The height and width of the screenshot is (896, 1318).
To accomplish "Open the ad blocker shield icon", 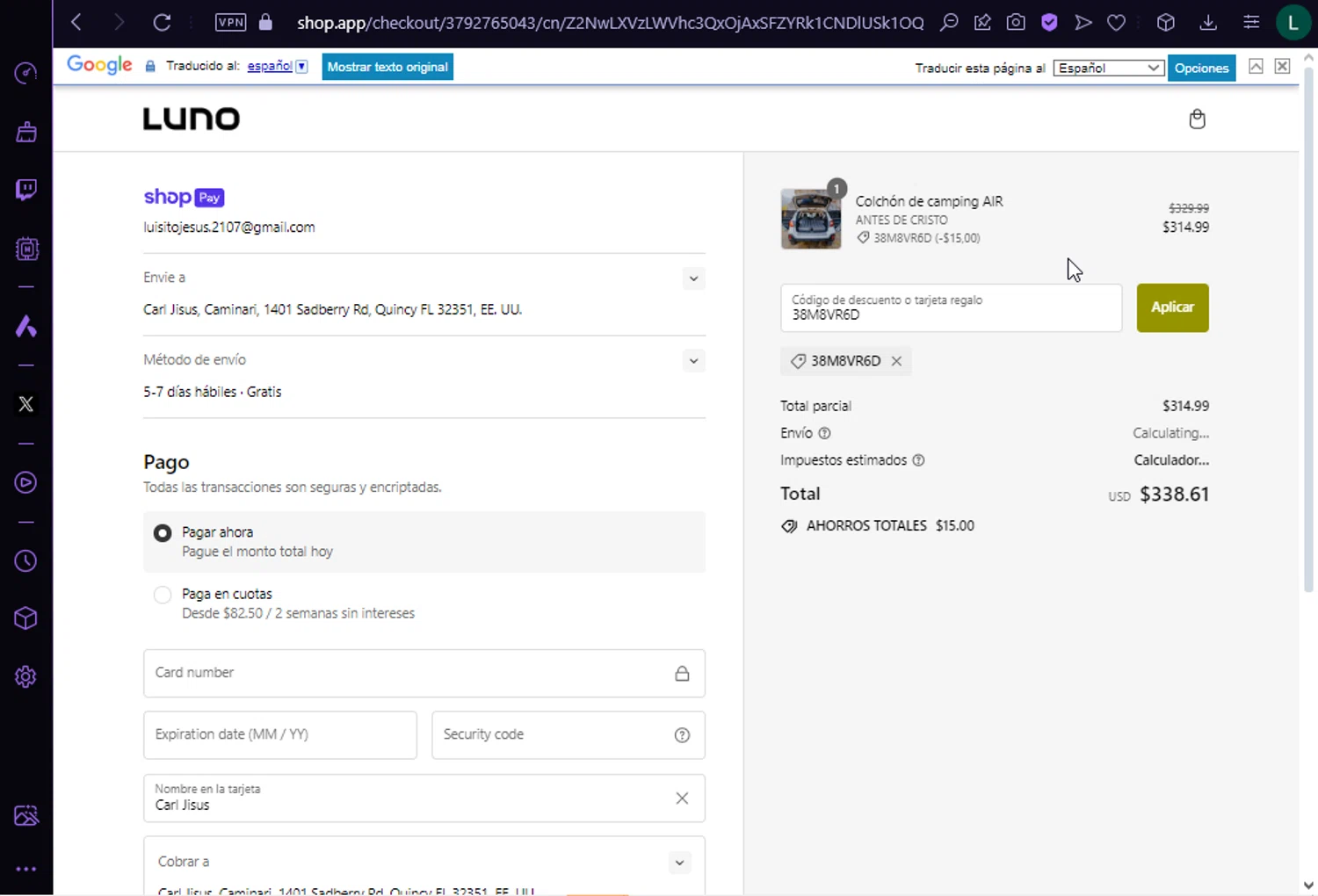I will coord(1049,22).
